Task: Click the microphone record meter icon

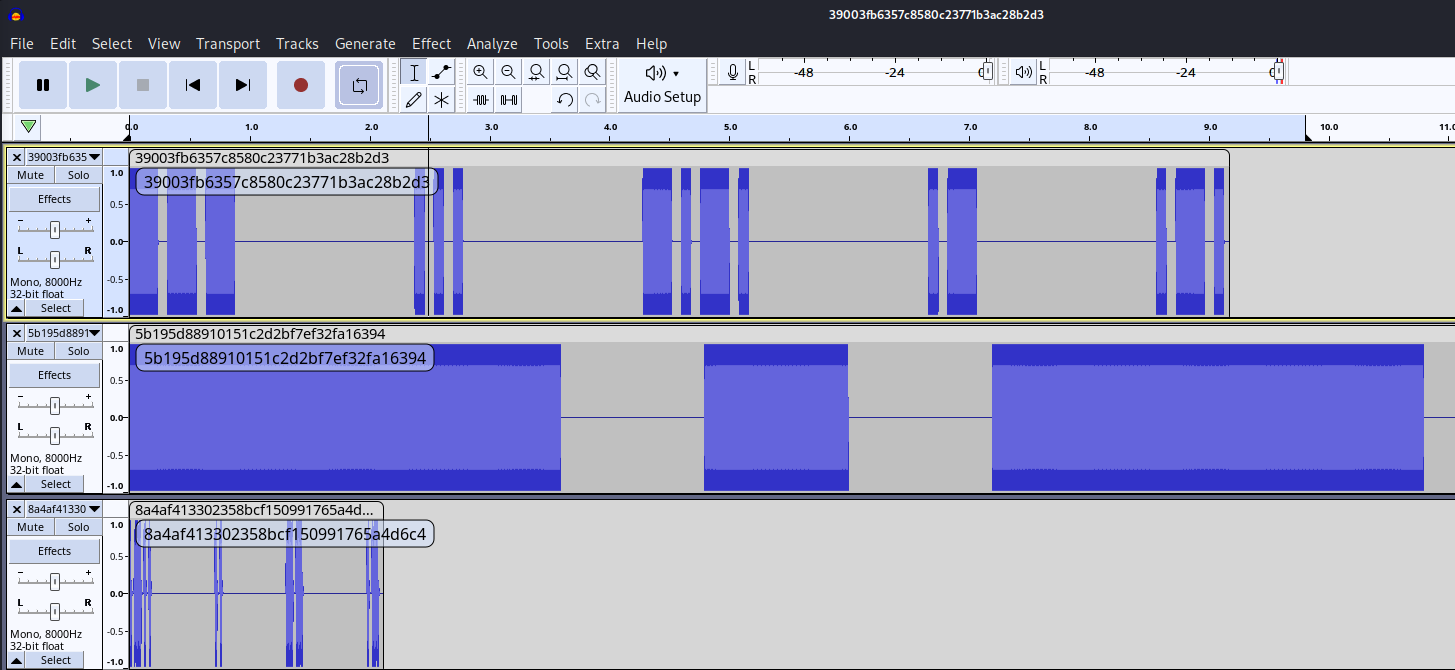Action: 733,72
